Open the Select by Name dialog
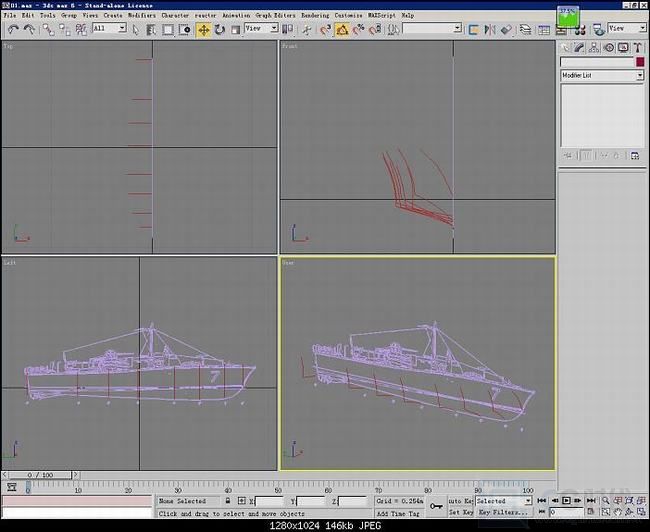Image resolution: width=650 pixels, height=532 pixels. pos(151,29)
